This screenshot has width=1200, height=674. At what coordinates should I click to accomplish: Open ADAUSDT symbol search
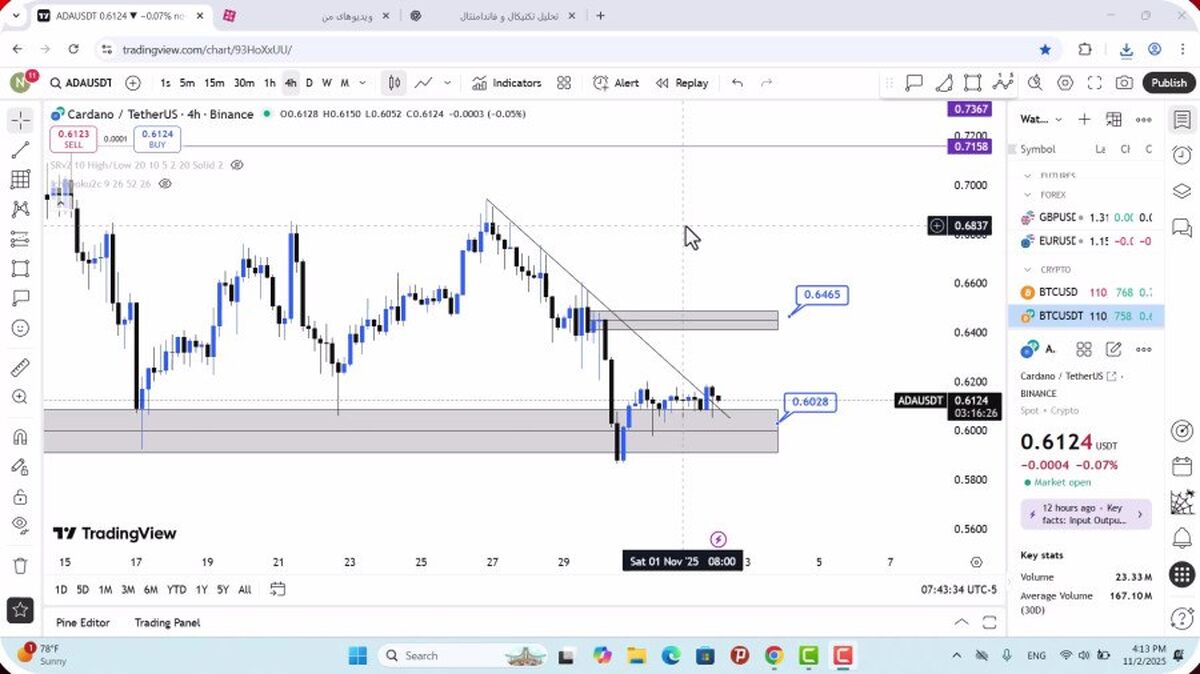[80, 83]
